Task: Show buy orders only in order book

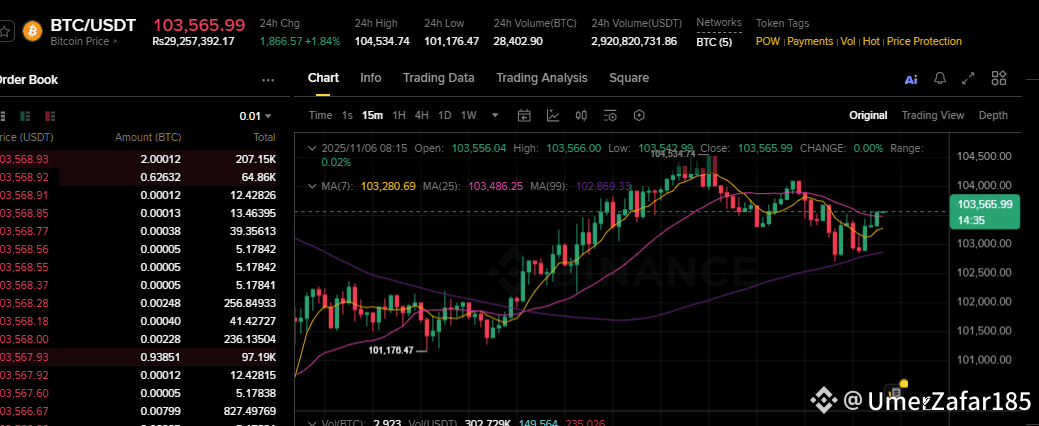Action: (x=25, y=117)
